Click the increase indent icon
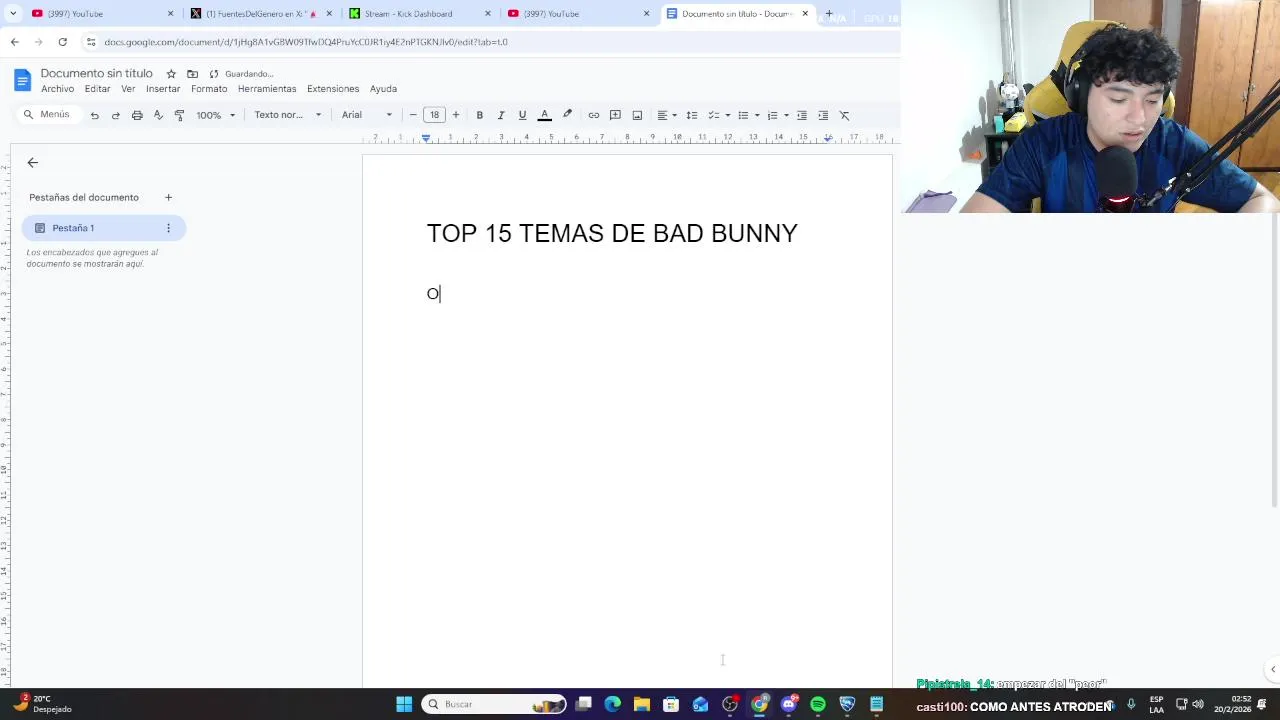The width and height of the screenshot is (1280, 720). pyautogui.click(x=823, y=115)
